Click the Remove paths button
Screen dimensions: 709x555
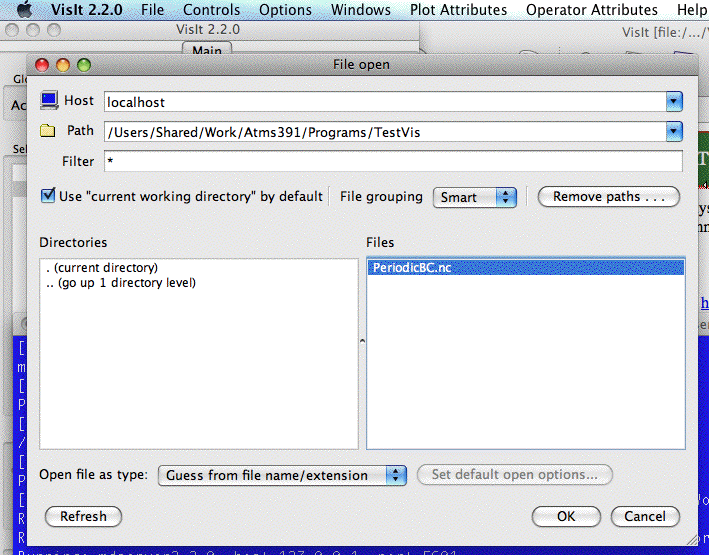pos(608,197)
